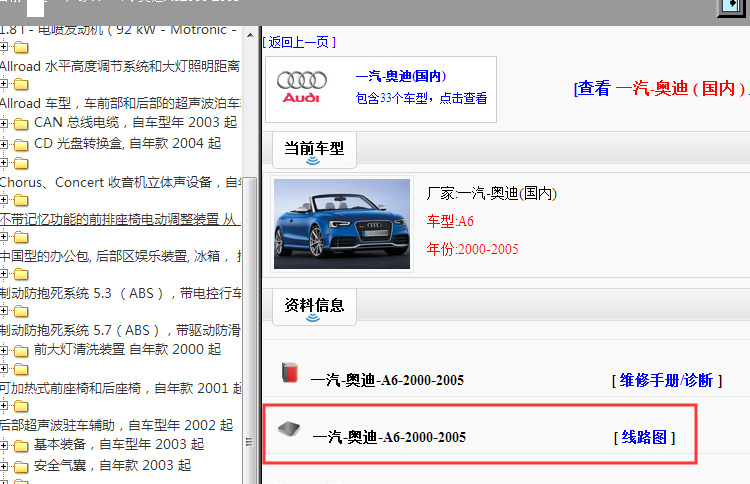
Task: Click the blue Audi convertible thumbnail
Action: pyautogui.click(x=342, y=224)
